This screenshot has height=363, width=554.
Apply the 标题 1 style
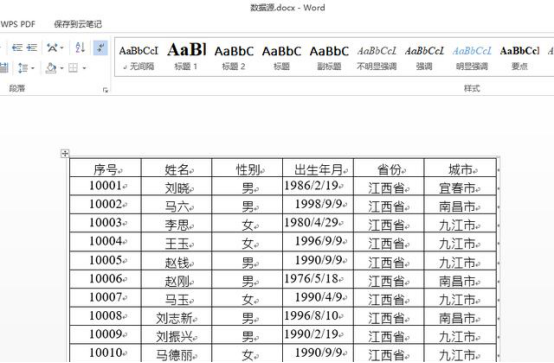(x=186, y=57)
